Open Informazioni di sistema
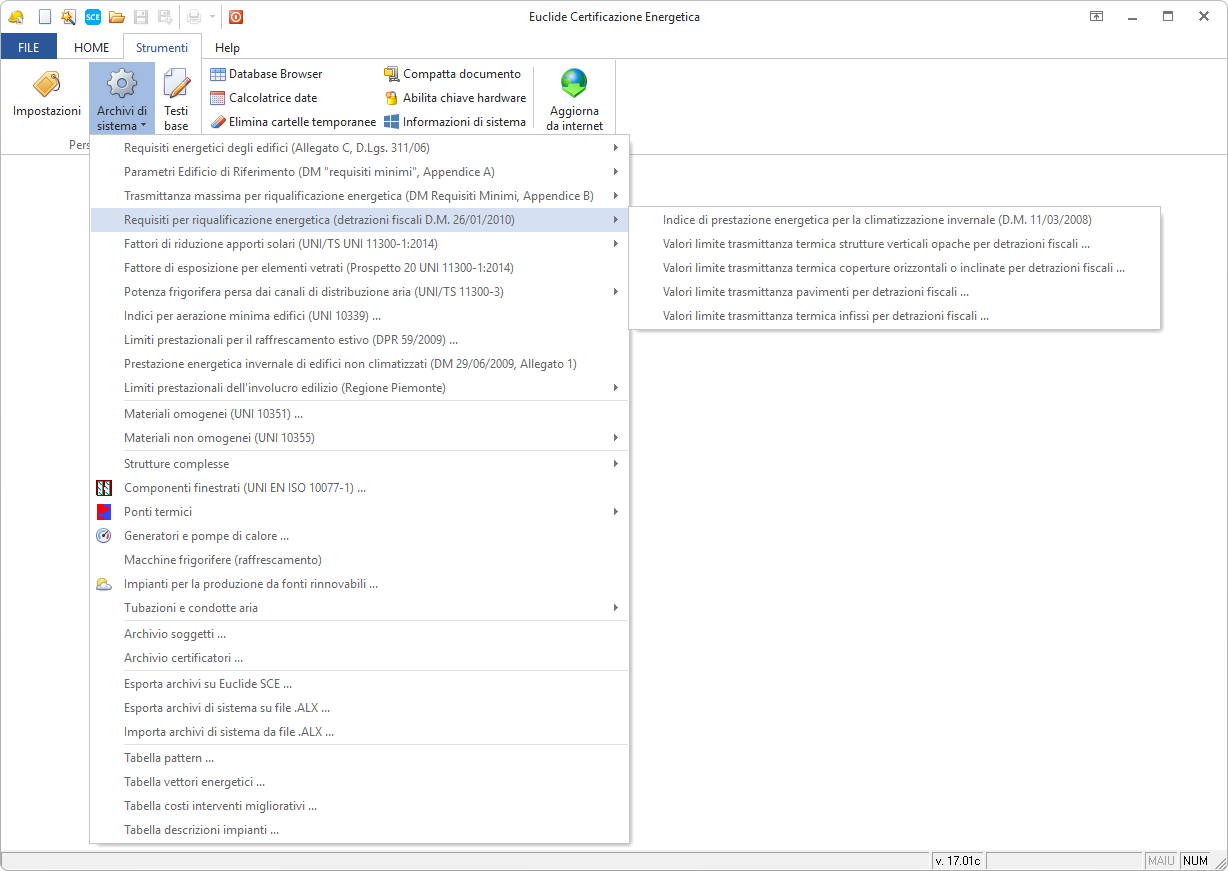 coord(455,122)
